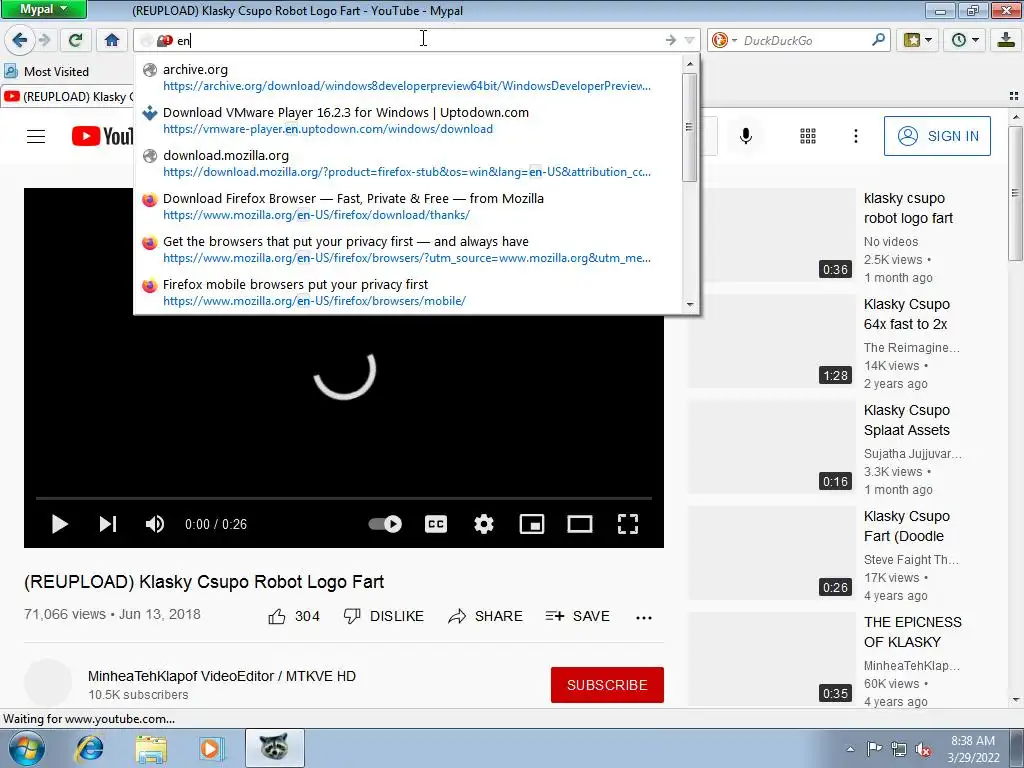Image resolution: width=1024 pixels, height=768 pixels.
Task: Click the Go arrow in the address bar
Action: 671,40
